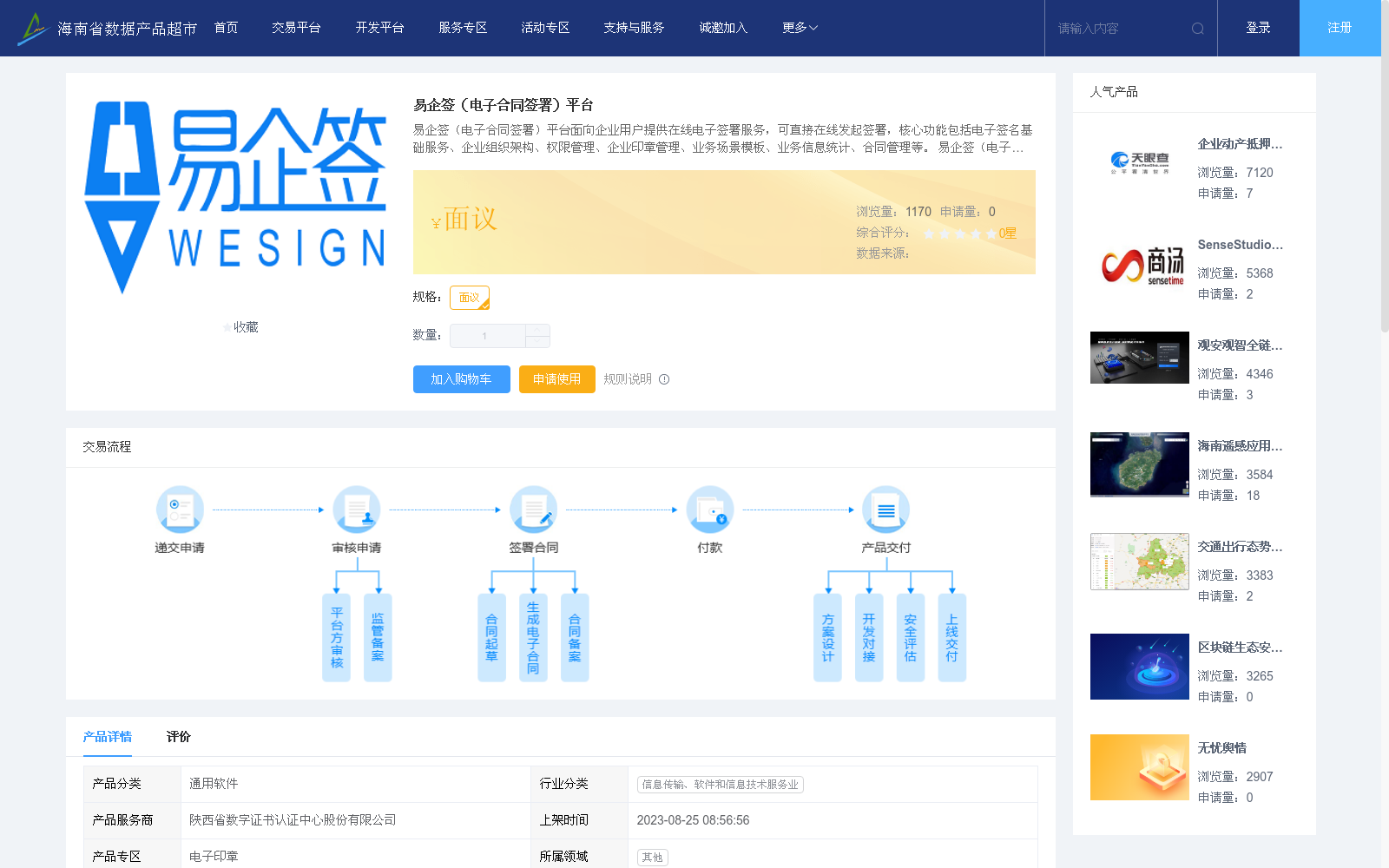
Task: Open the 无忧舆情 thumbnail
Action: (1140, 767)
